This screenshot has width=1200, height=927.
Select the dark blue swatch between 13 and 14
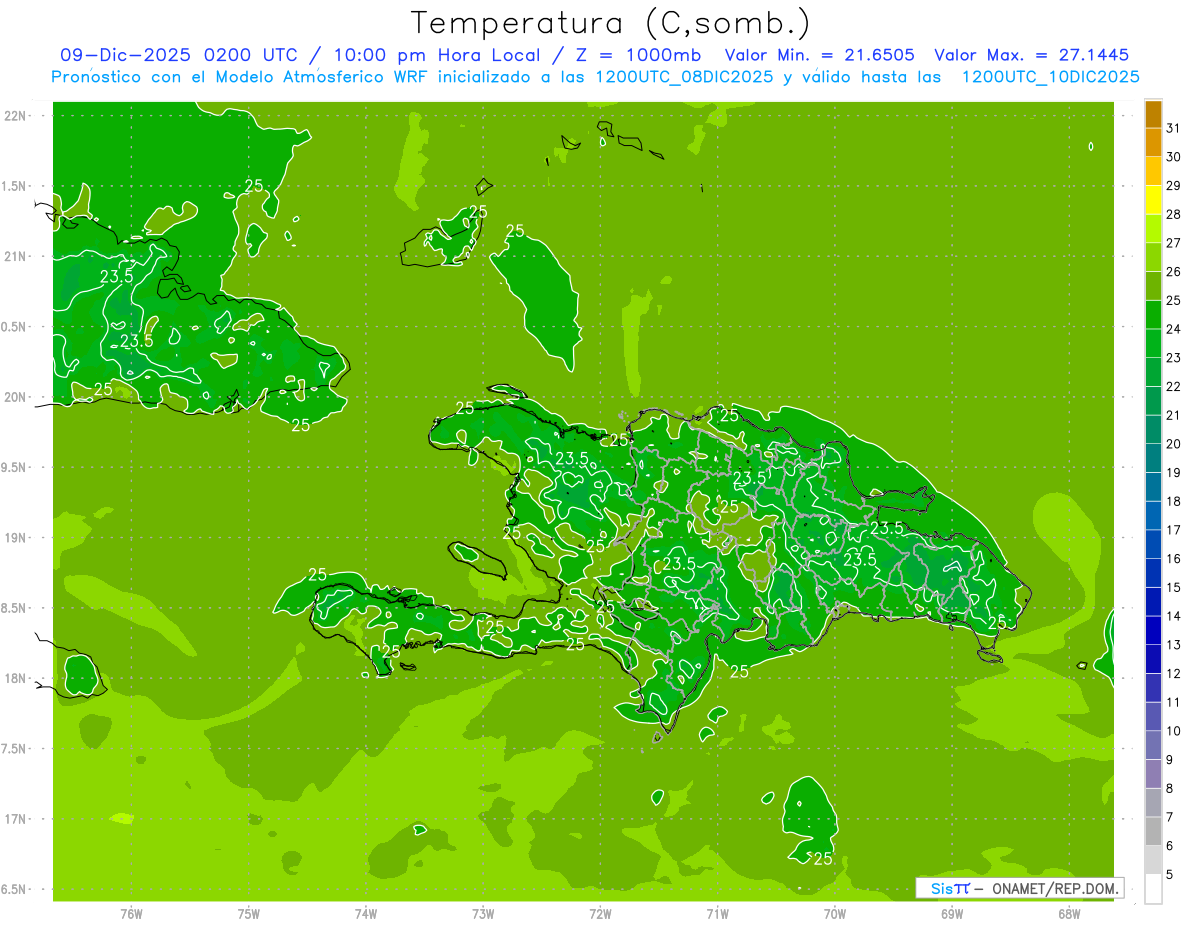pyautogui.click(x=1153, y=630)
